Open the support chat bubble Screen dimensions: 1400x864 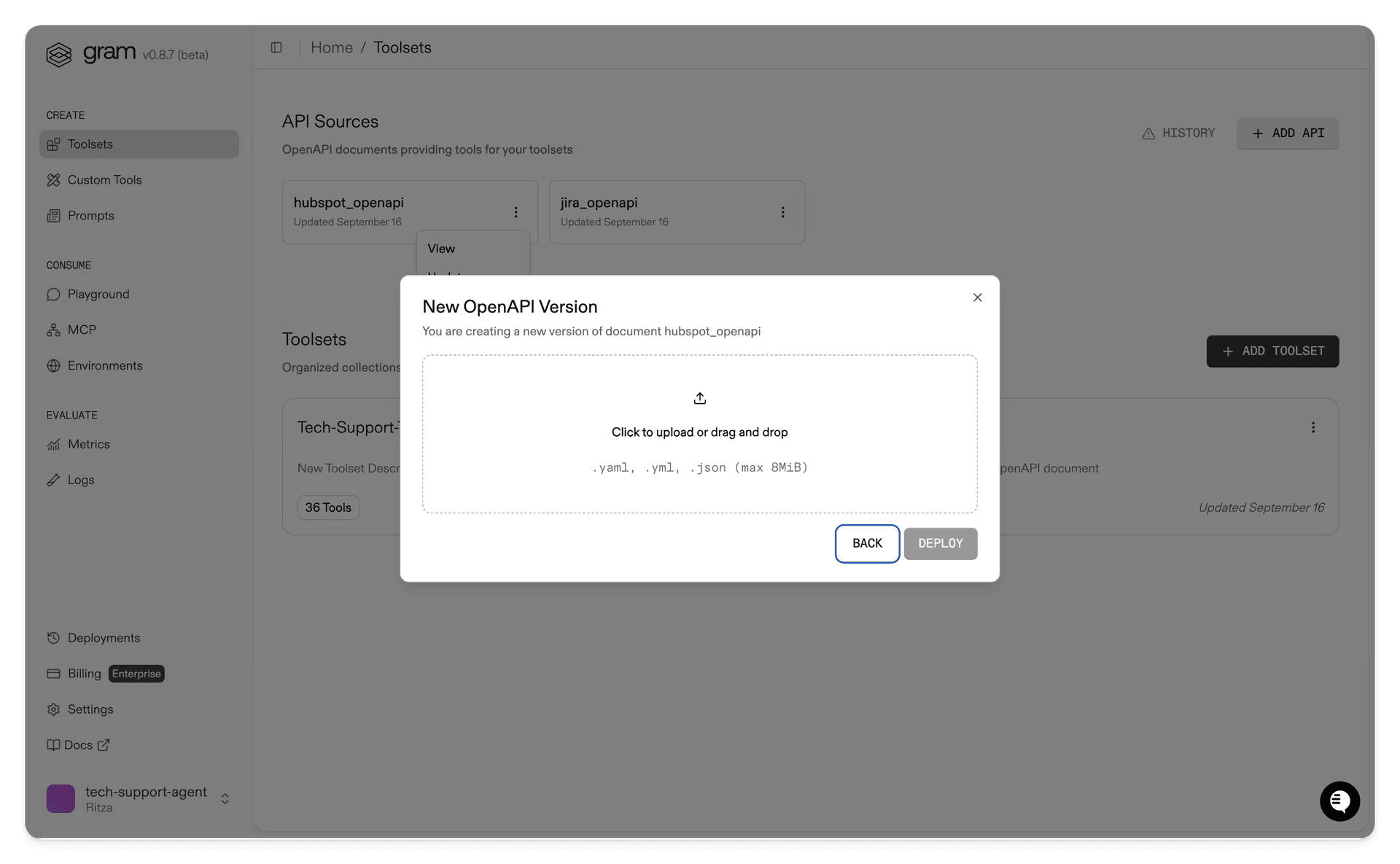click(1339, 801)
